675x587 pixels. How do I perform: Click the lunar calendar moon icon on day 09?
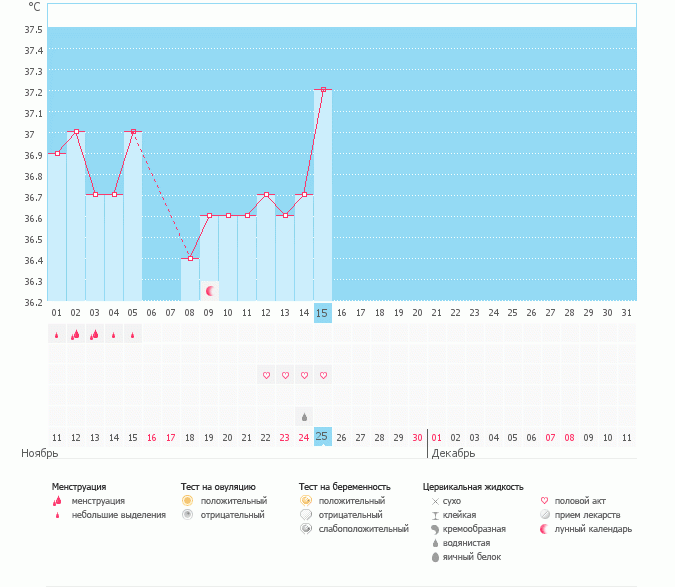(x=210, y=291)
